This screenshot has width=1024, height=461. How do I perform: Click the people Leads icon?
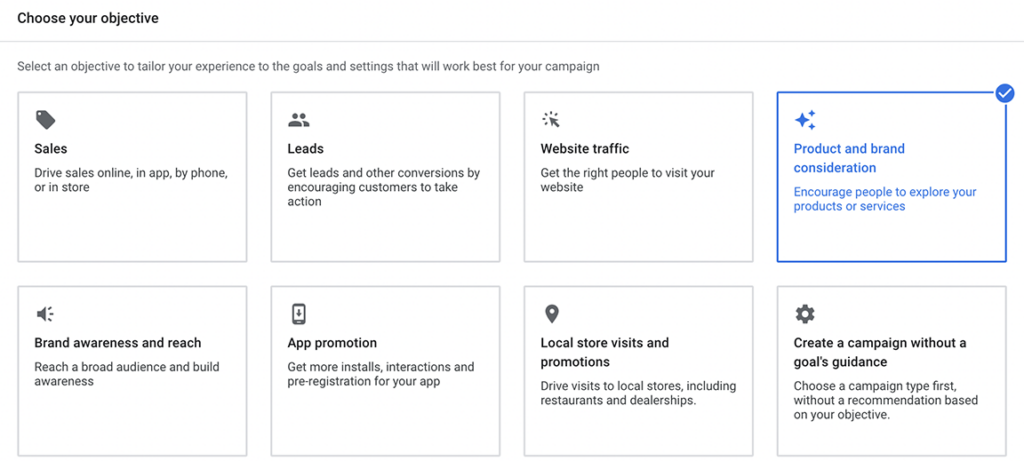coord(298,120)
